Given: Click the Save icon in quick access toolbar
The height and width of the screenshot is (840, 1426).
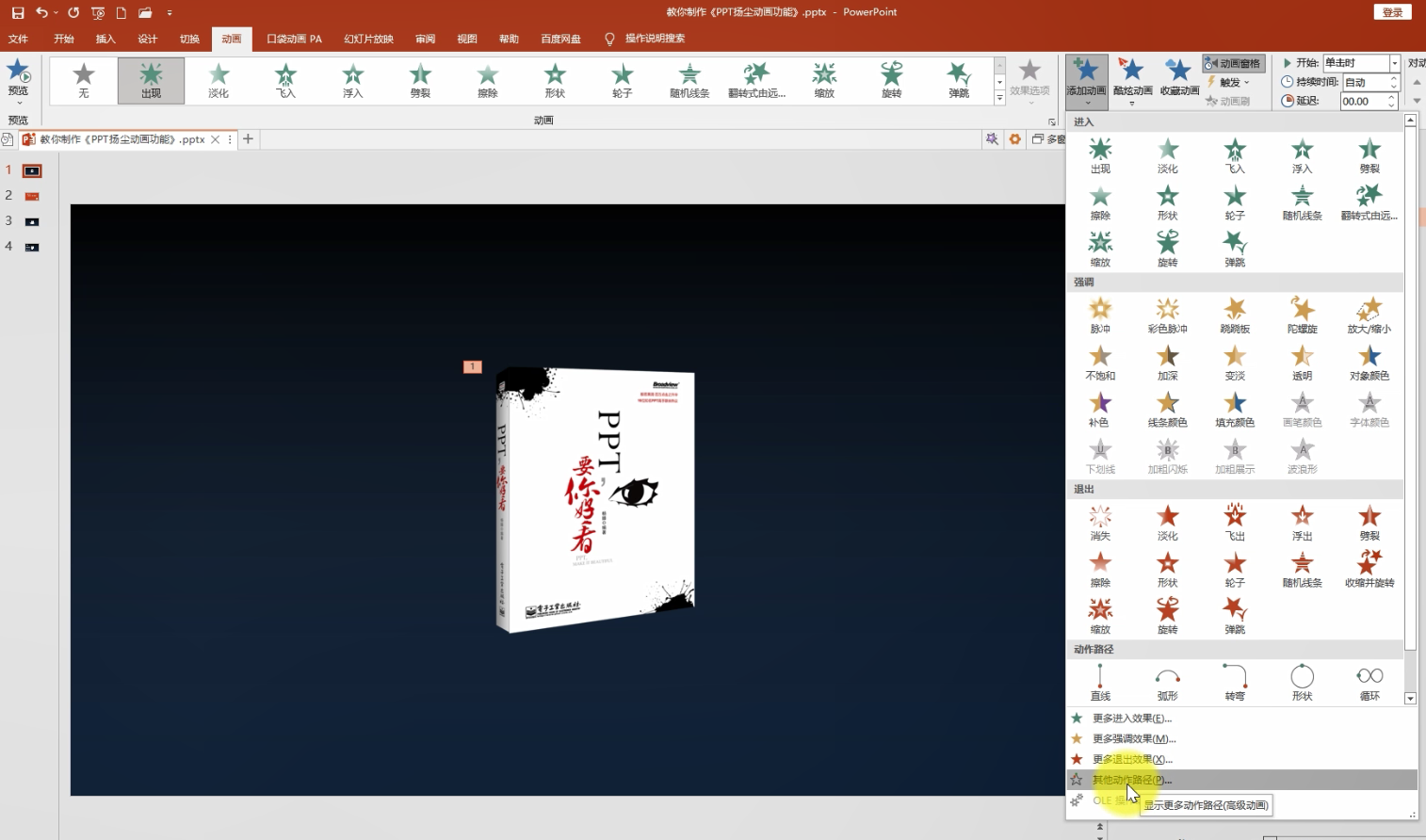Looking at the screenshot, I should [x=17, y=12].
